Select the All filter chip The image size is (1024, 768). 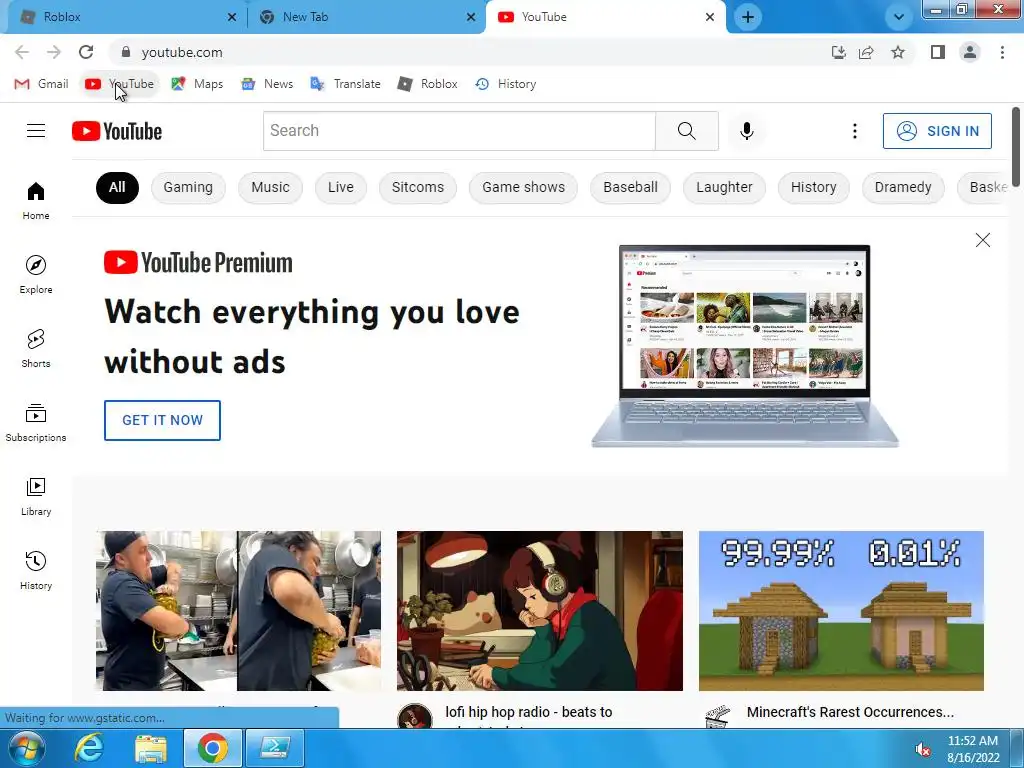(117, 187)
